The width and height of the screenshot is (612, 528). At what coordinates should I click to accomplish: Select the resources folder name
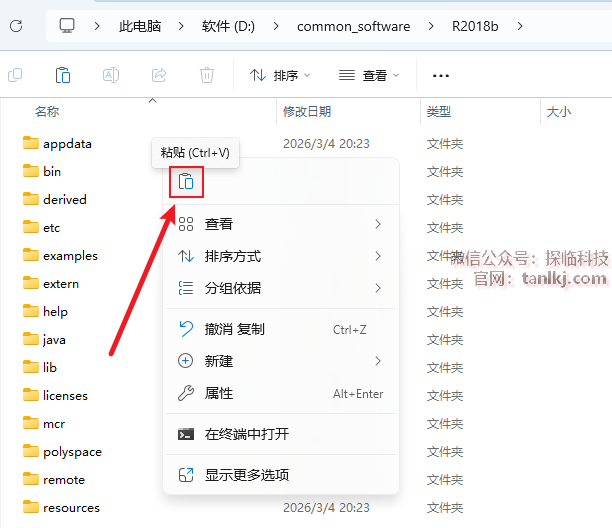click(x=71, y=507)
